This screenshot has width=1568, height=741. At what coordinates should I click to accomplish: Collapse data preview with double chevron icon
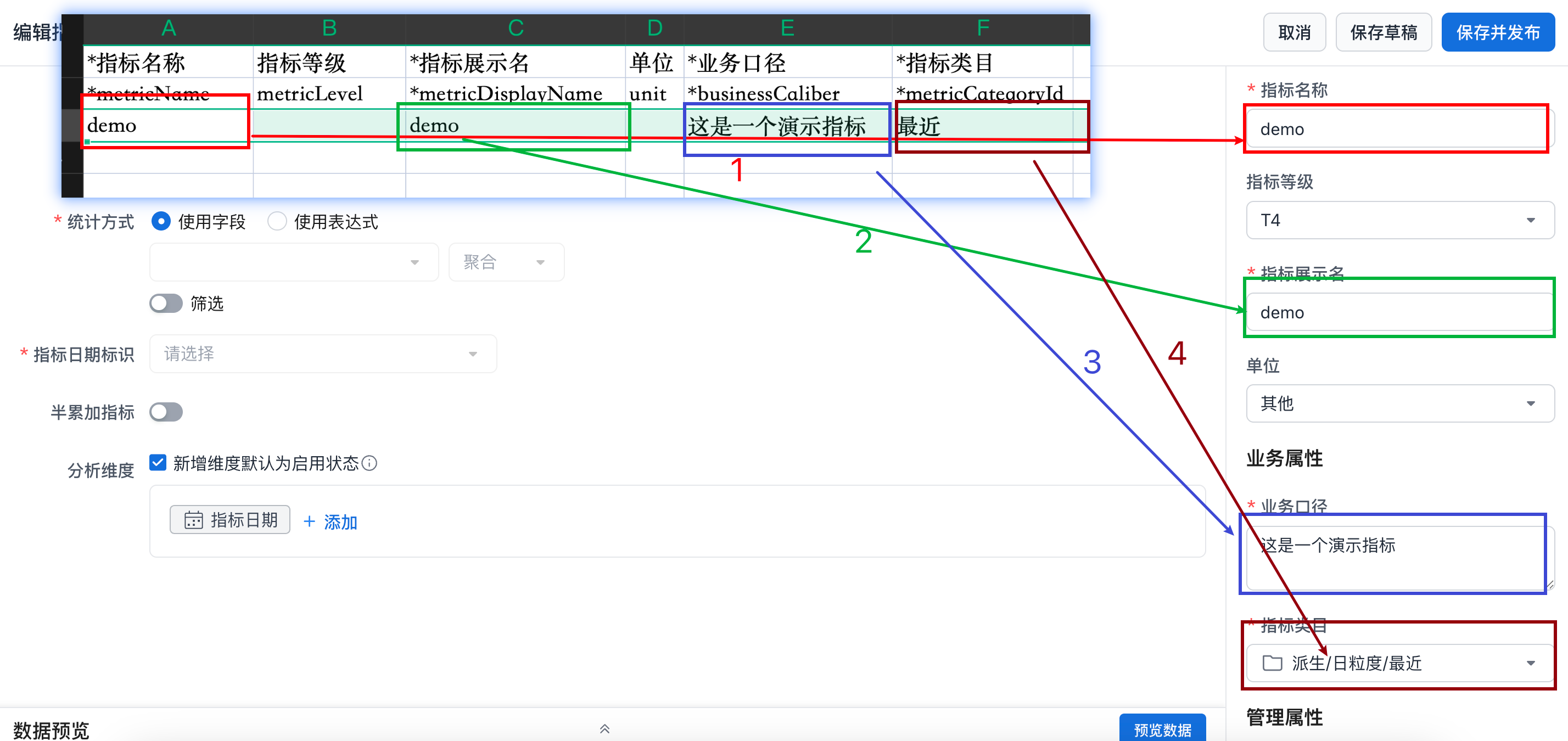tap(604, 729)
